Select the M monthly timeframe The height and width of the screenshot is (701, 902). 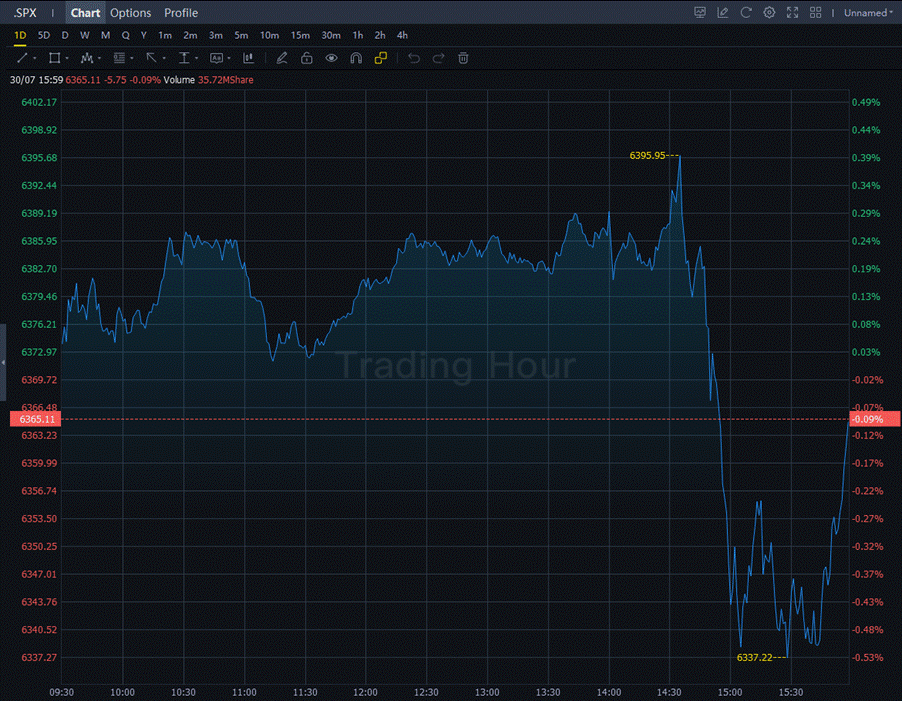tap(105, 36)
